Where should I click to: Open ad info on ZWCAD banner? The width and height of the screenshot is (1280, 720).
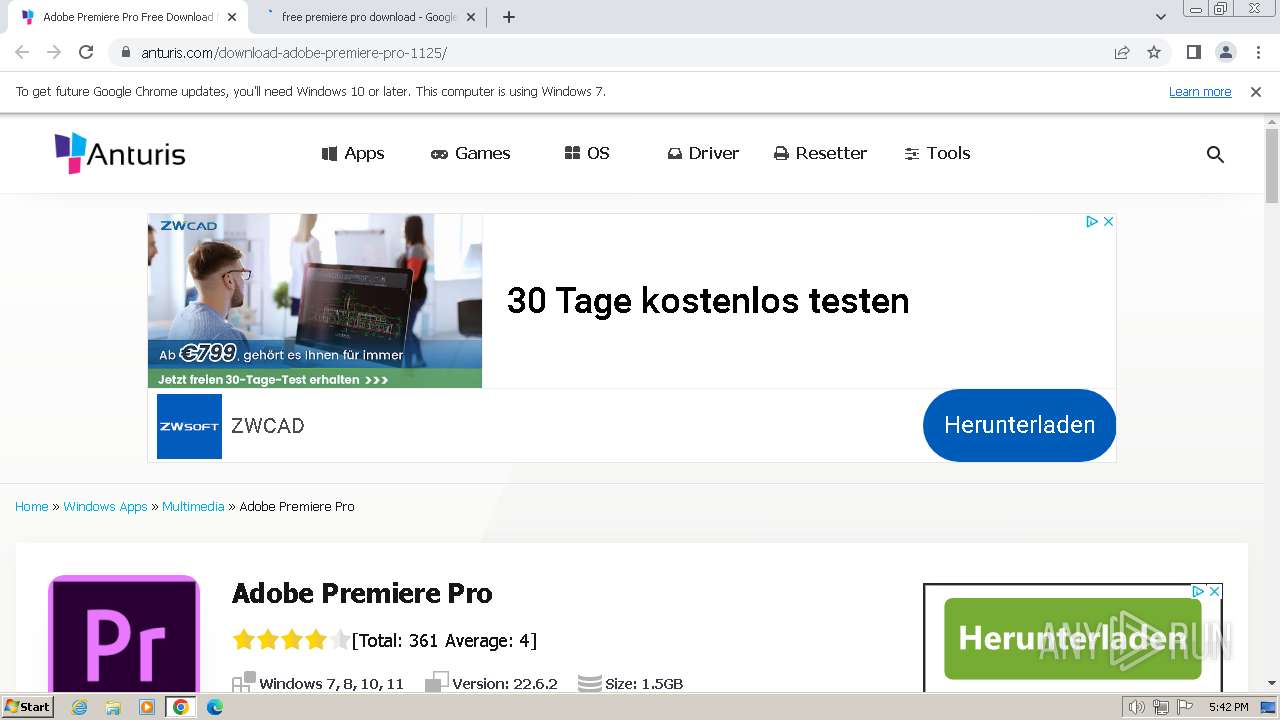[x=1092, y=222]
